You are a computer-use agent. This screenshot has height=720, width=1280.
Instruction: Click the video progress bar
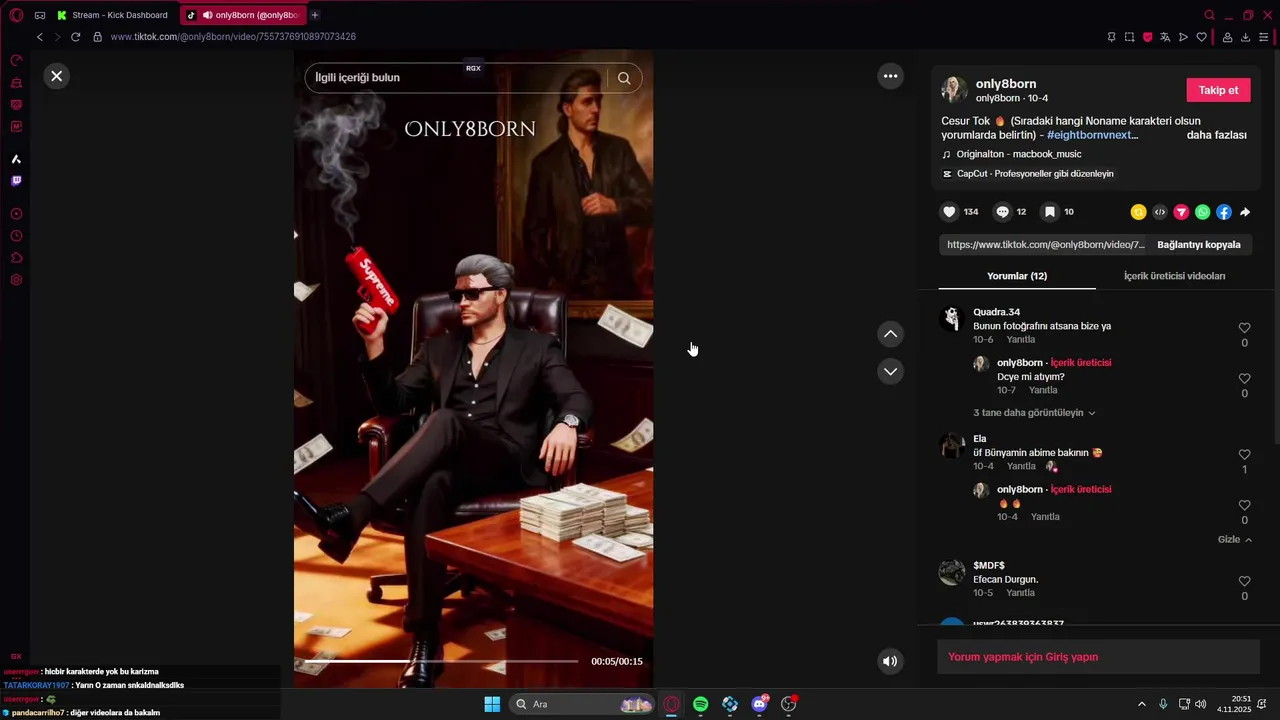click(x=441, y=661)
